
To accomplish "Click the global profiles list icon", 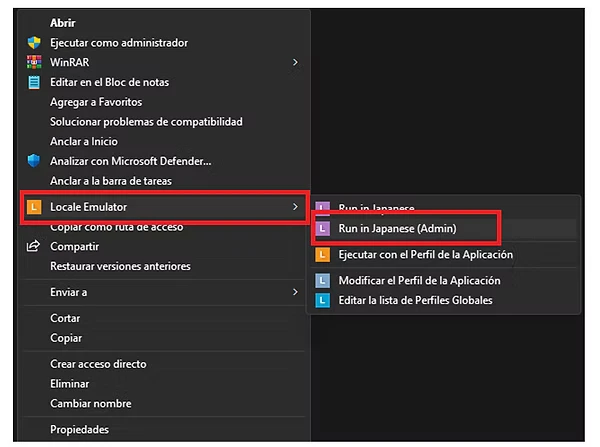I will [x=322, y=300].
